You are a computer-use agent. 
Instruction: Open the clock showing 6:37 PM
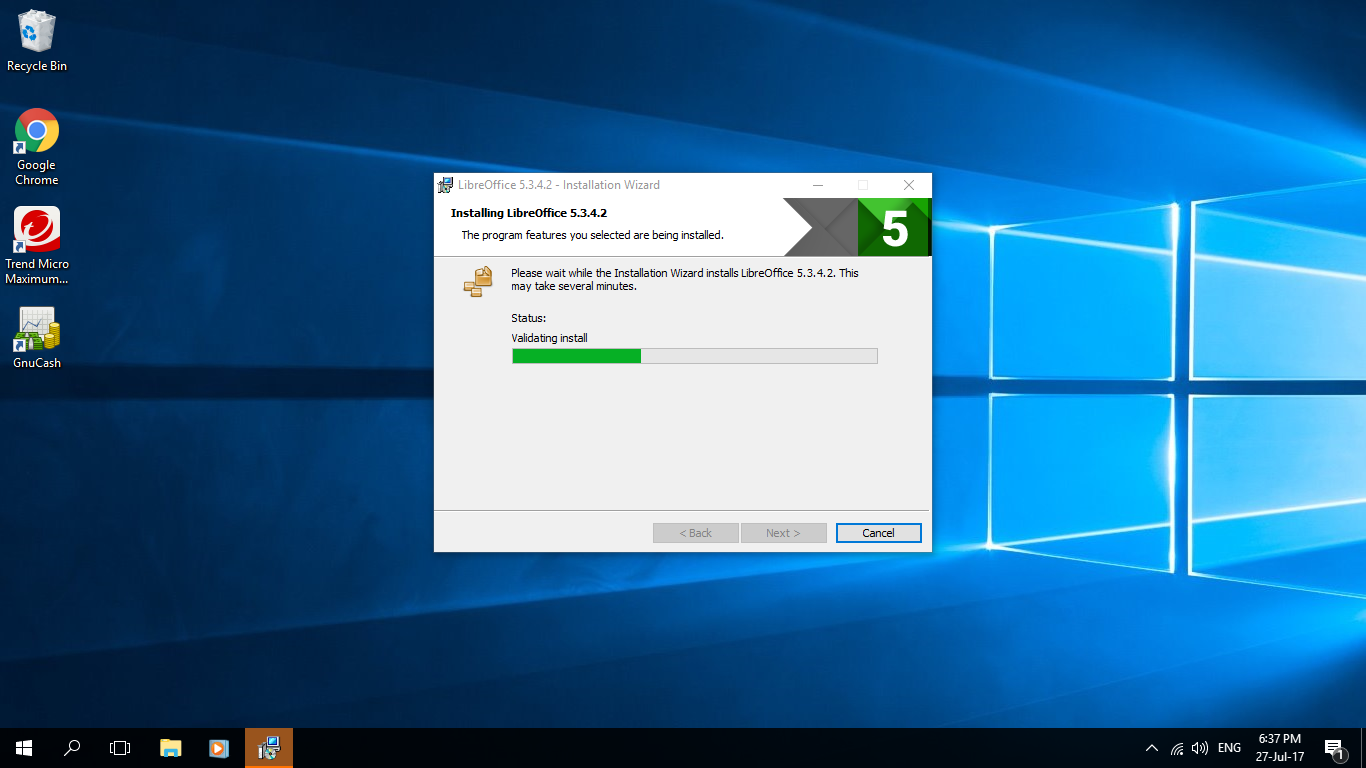tap(1280, 748)
